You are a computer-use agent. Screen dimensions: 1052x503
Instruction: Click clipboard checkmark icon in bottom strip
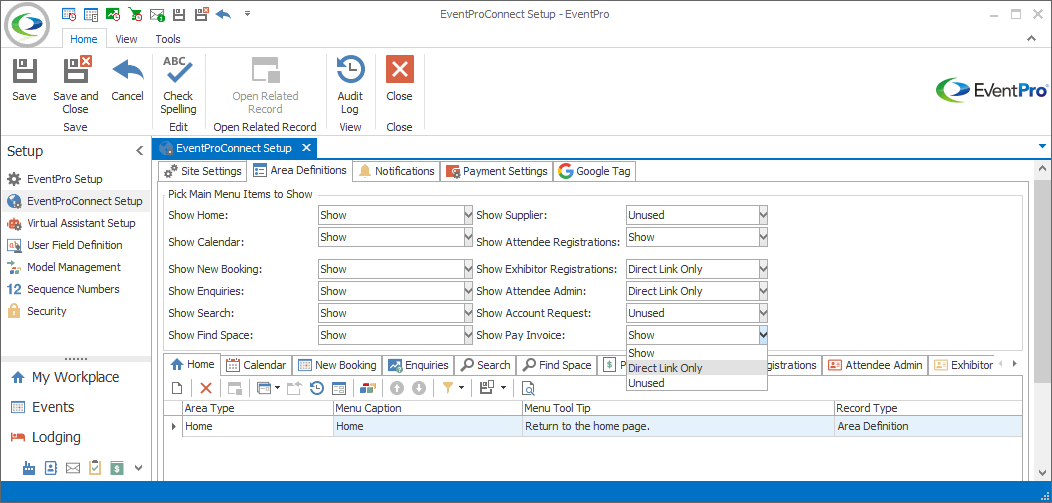(95, 468)
